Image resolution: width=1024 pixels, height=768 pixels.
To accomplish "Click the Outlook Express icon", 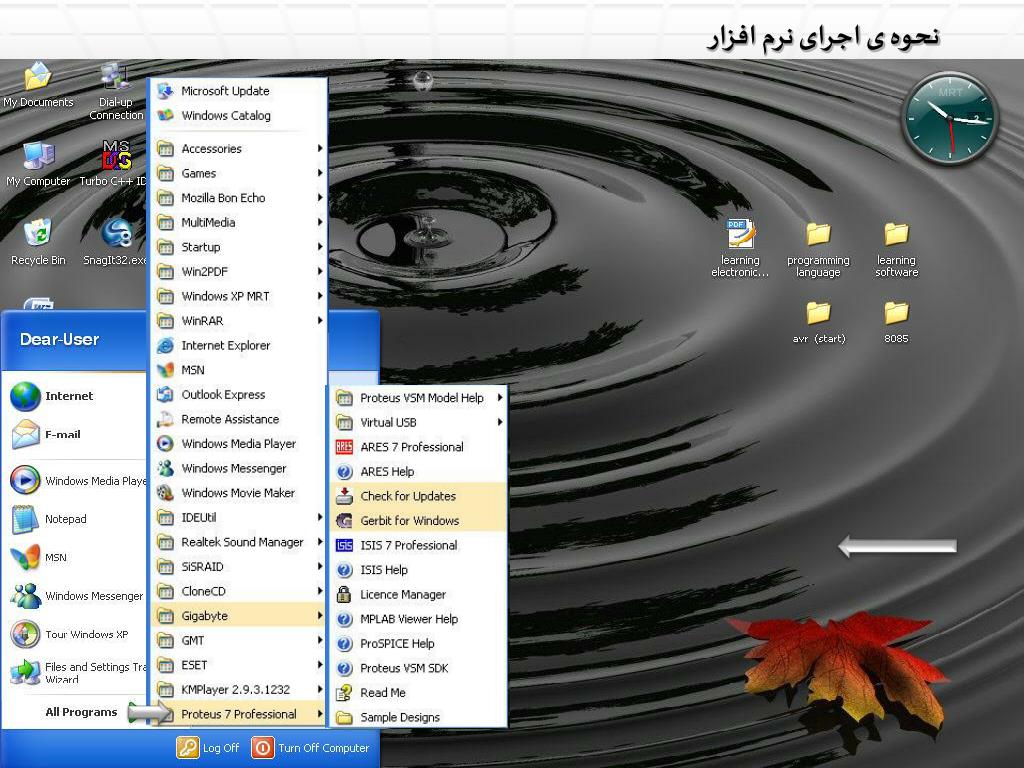I will [166, 394].
